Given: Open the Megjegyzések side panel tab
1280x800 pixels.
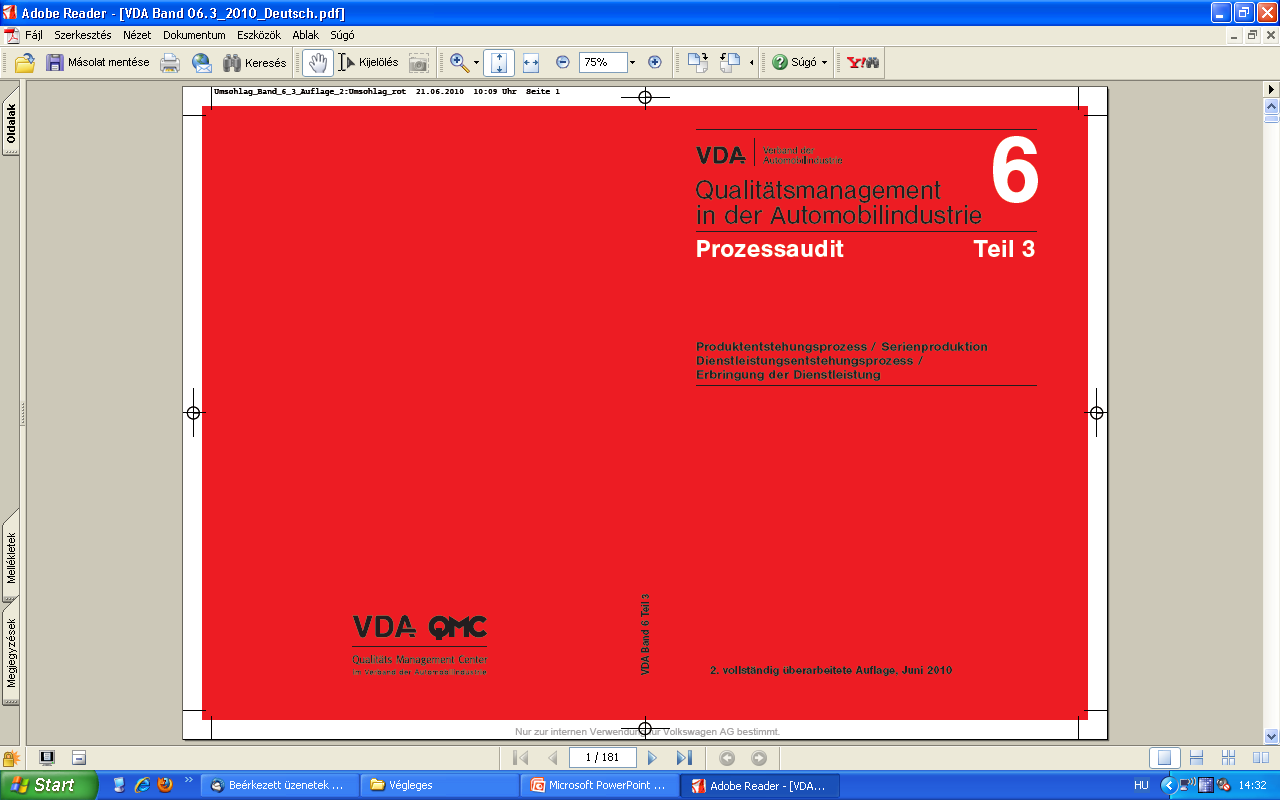Looking at the screenshot, I should [11, 652].
